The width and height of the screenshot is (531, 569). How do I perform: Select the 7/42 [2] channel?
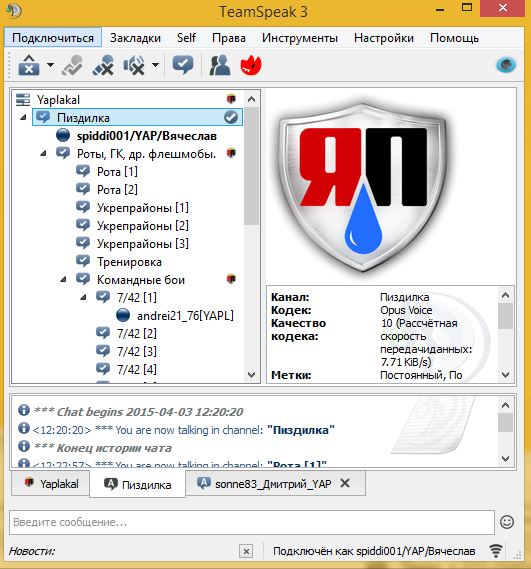pyautogui.click(x=136, y=333)
